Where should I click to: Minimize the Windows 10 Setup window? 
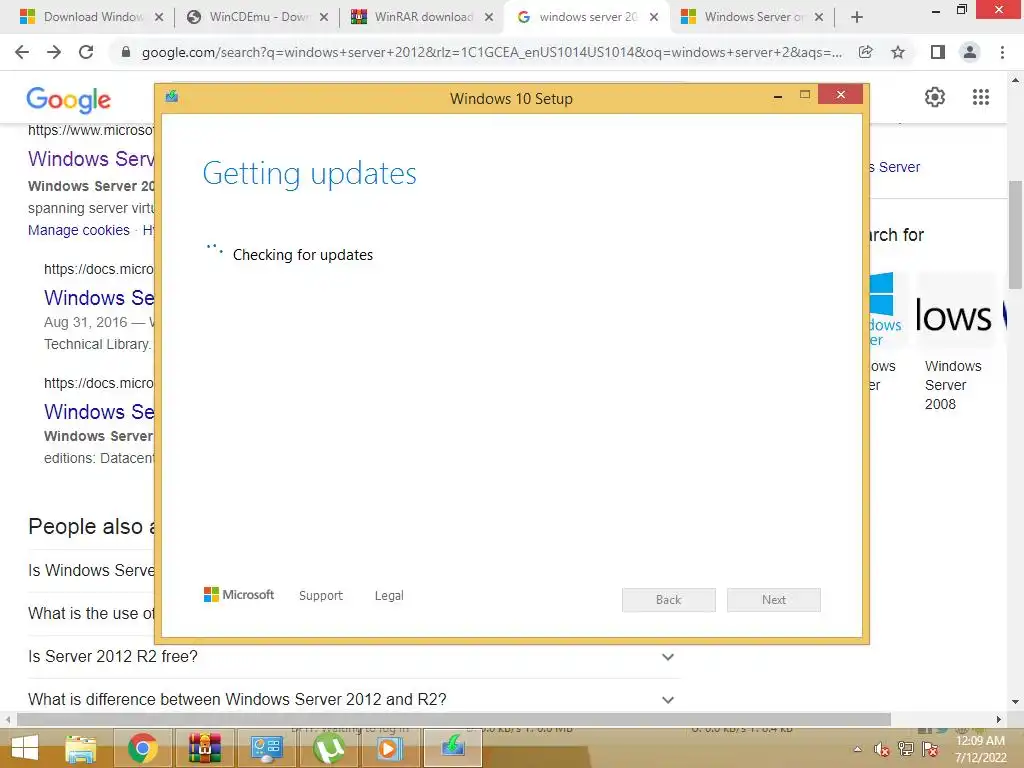point(778,96)
